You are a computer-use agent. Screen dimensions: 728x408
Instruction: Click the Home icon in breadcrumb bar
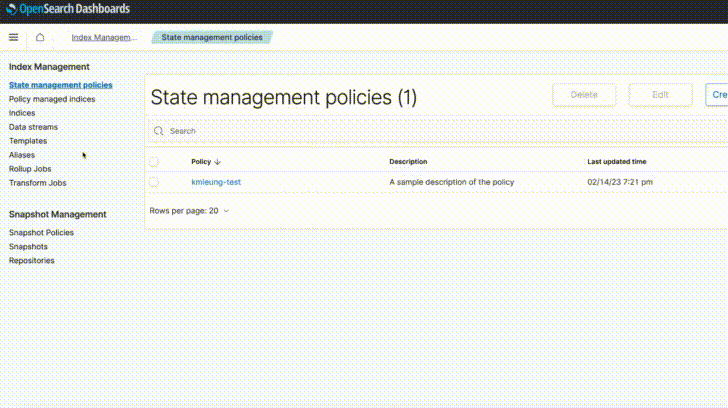click(40, 37)
